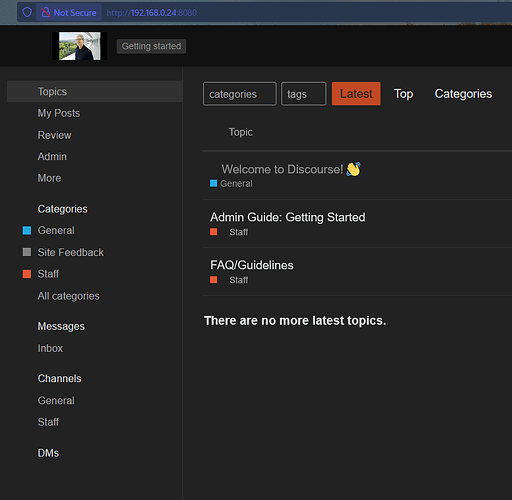
Task: Click the Getting started button
Action: click(151, 46)
